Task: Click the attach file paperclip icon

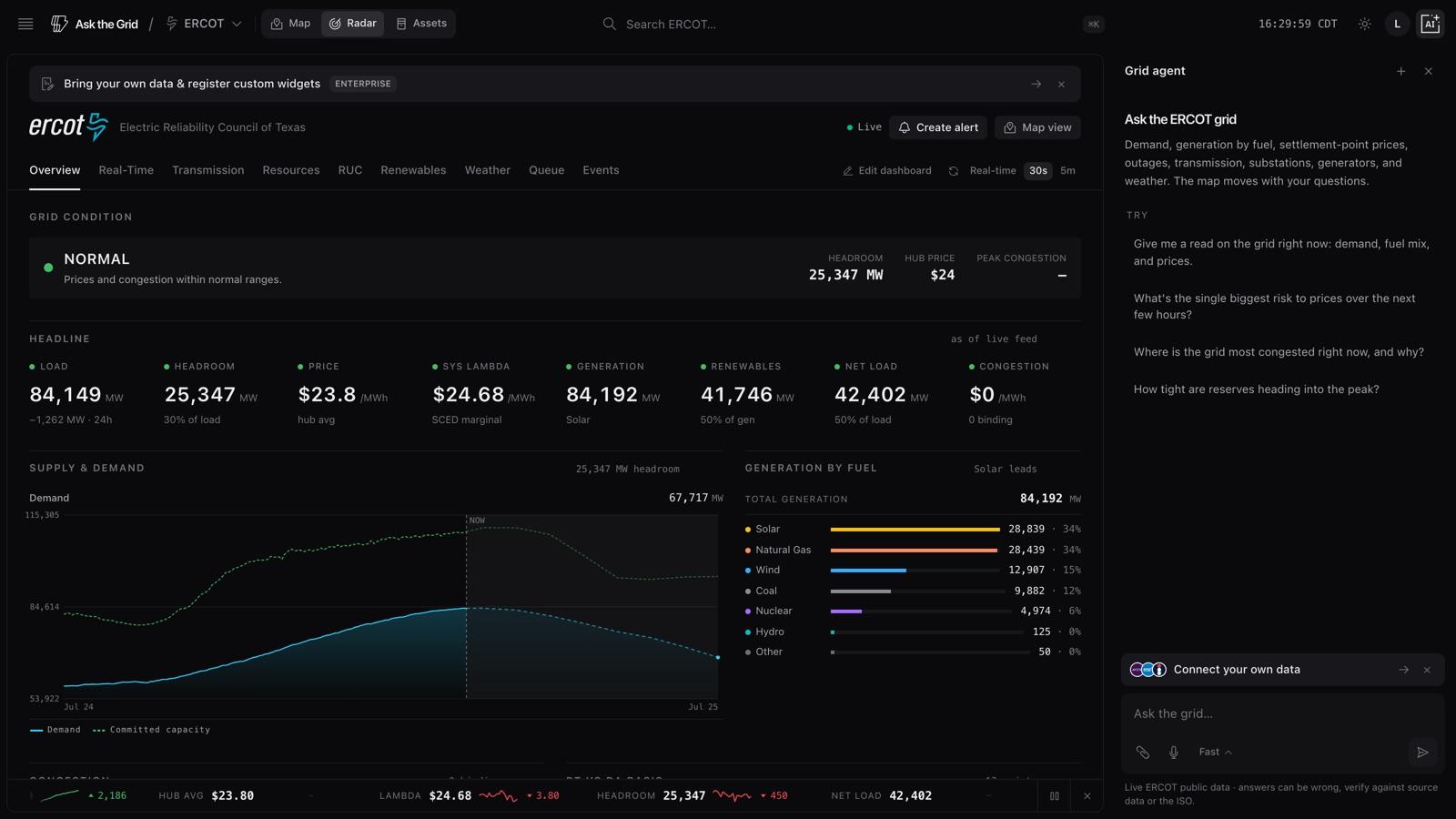Action: point(1142,752)
